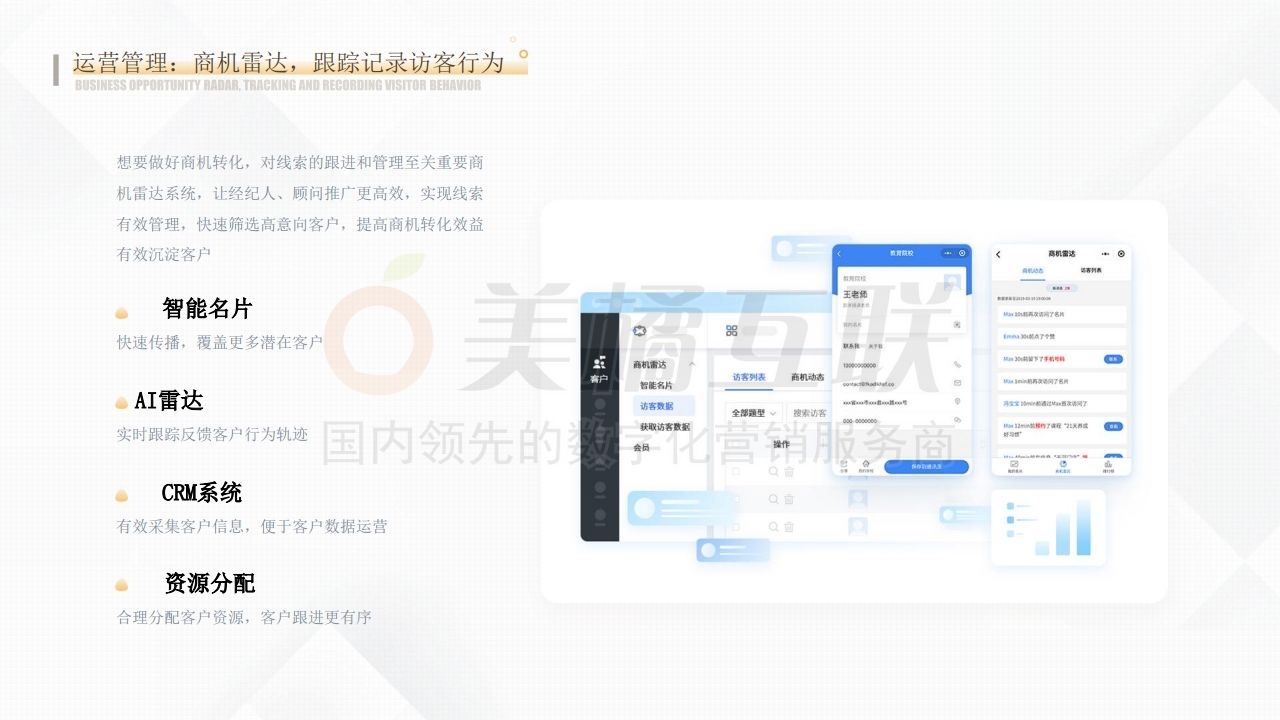Tap 商机雷达 icon in bottom navigation
This screenshot has width=1280, height=720.
[x=1063, y=466]
